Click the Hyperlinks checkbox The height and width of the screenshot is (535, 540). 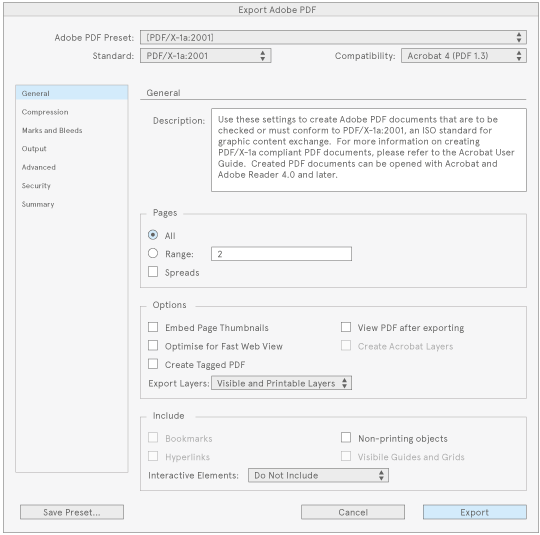[x=153, y=456]
